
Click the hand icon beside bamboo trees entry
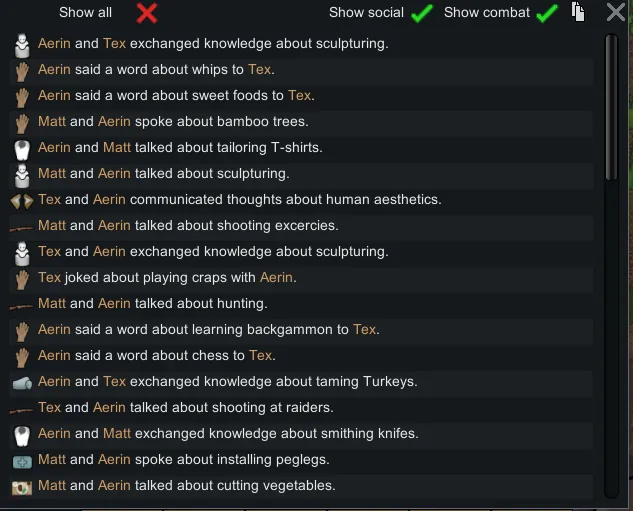(22, 122)
